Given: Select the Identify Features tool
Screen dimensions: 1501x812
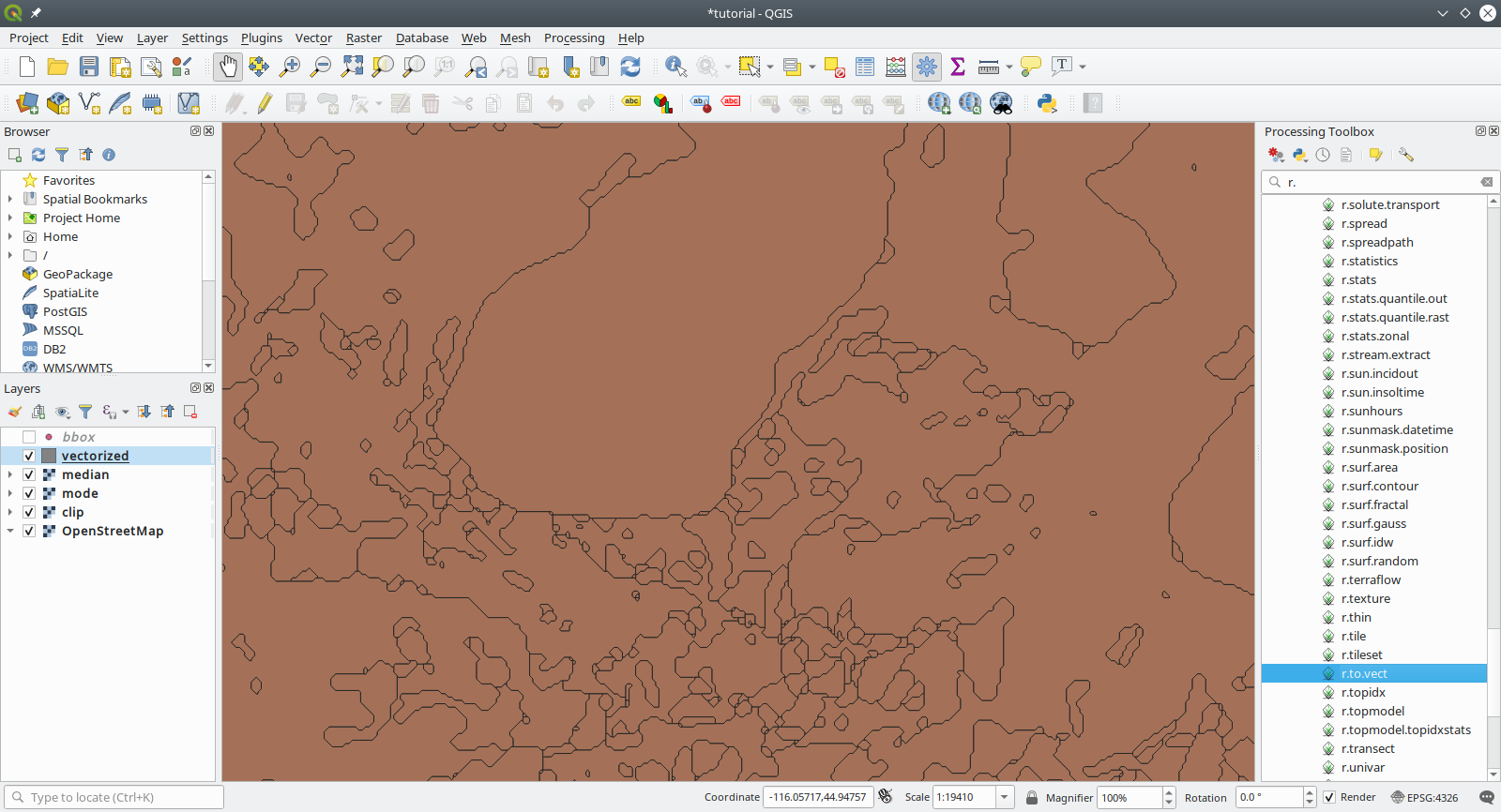Looking at the screenshot, I should pos(675,67).
